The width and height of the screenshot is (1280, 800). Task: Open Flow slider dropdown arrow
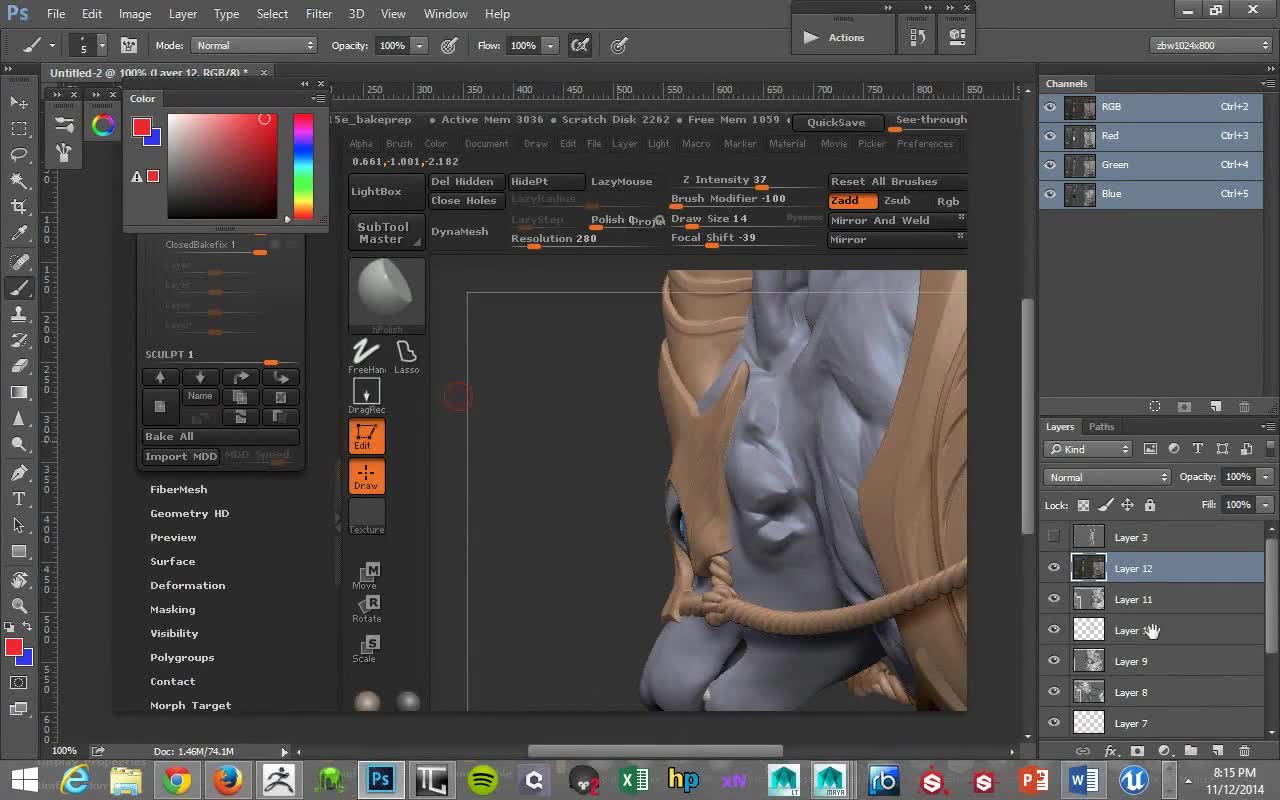(x=549, y=45)
